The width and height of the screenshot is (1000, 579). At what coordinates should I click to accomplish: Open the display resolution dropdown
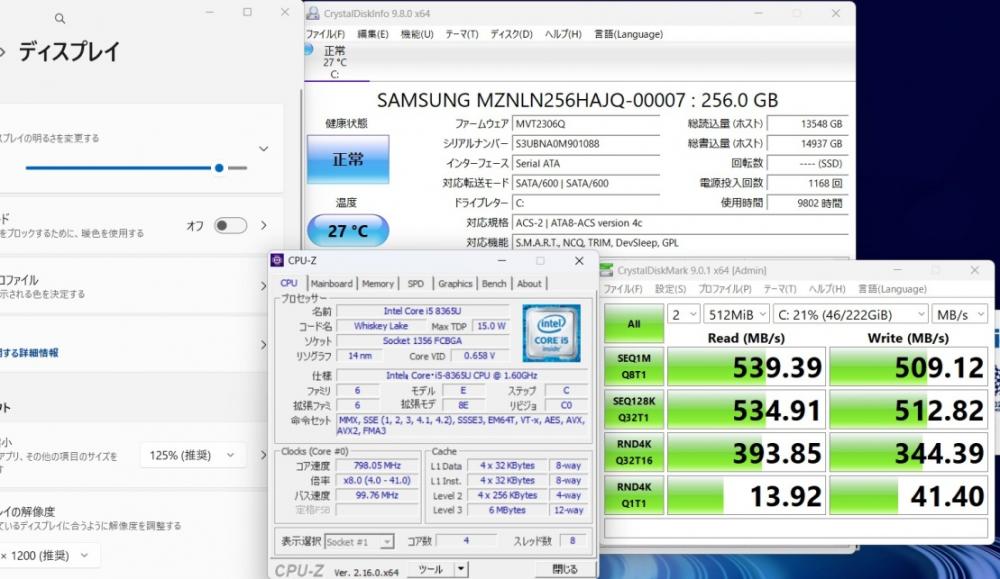[50, 555]
